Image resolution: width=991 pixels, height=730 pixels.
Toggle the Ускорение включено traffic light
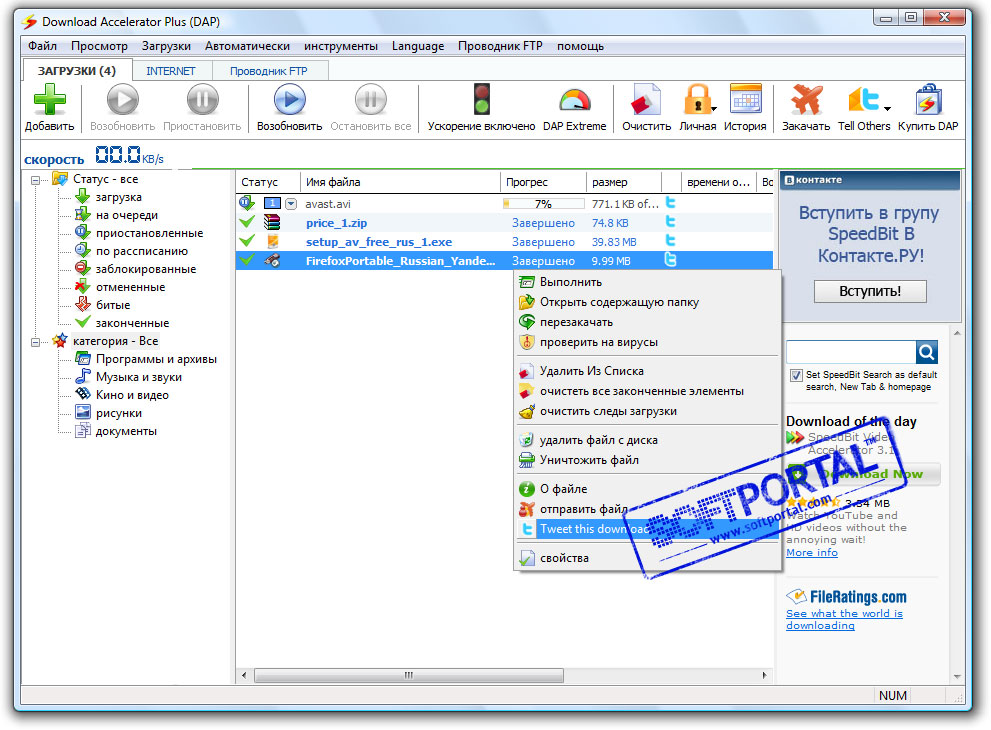[x=482, y=100]
